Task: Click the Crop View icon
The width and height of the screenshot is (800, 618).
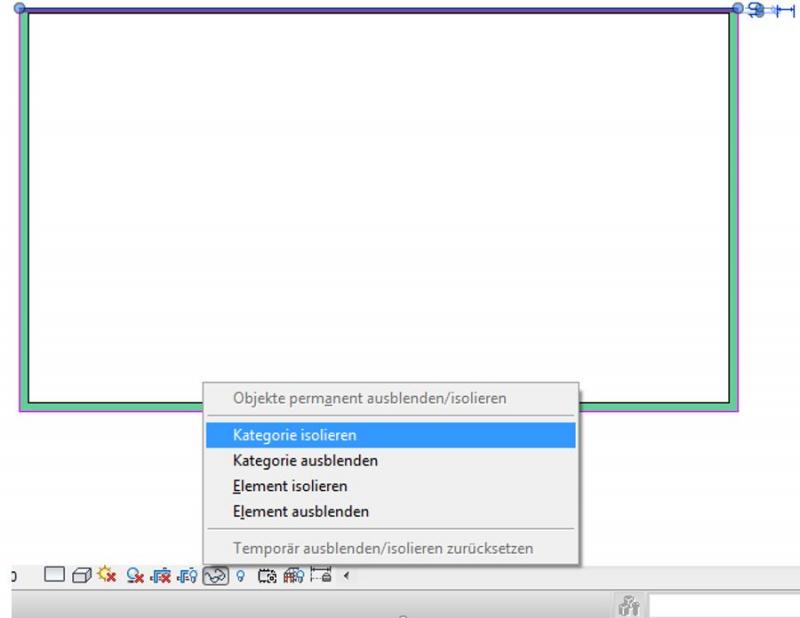Action: pos(160,576)
